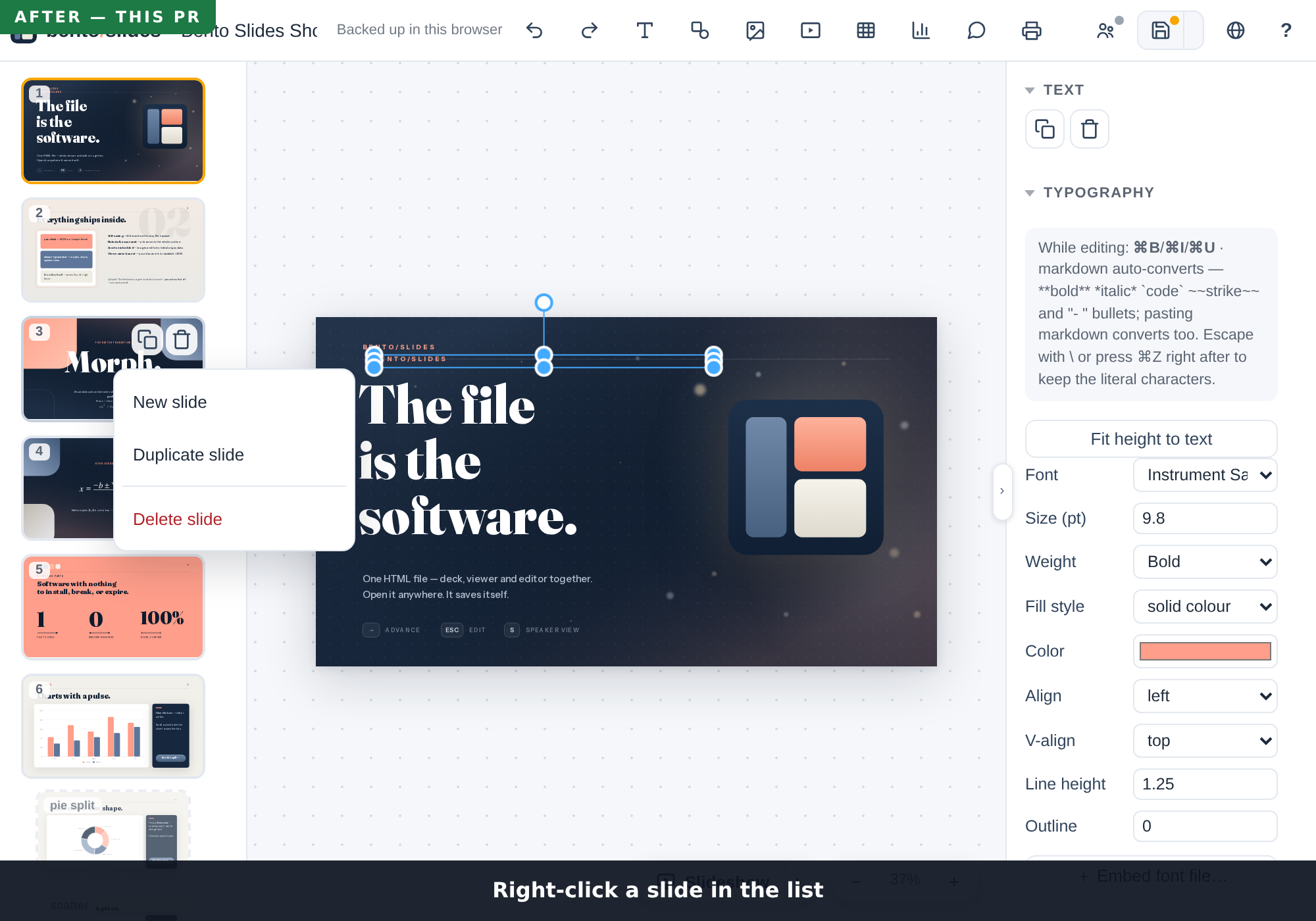
Task: Select the add shape tool
Action: tap(700, 30)
